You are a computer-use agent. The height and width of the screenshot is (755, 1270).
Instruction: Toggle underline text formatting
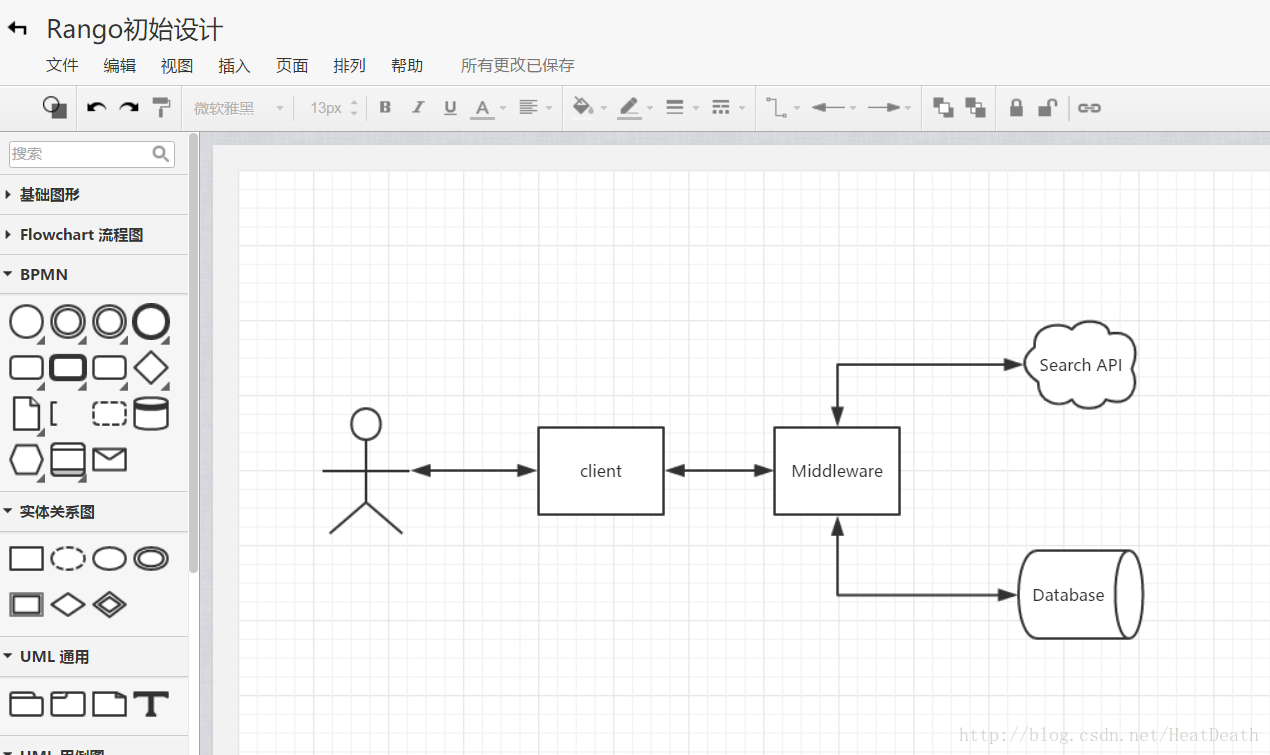(x=450, y=108)
